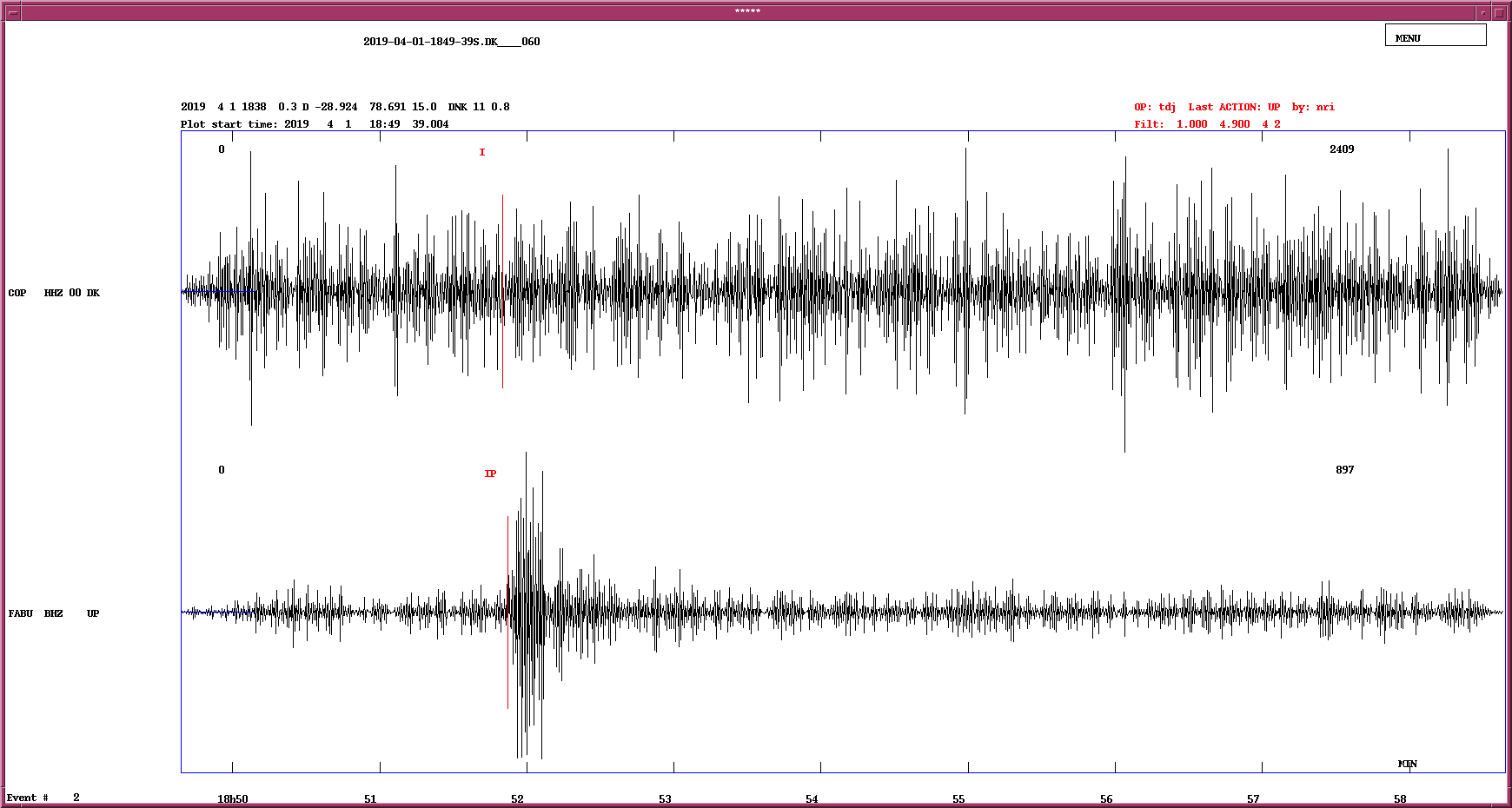Click the 52 minute tick mark label
The width and height of the screenshot is (1512, 808).
(x=517, y=797)
